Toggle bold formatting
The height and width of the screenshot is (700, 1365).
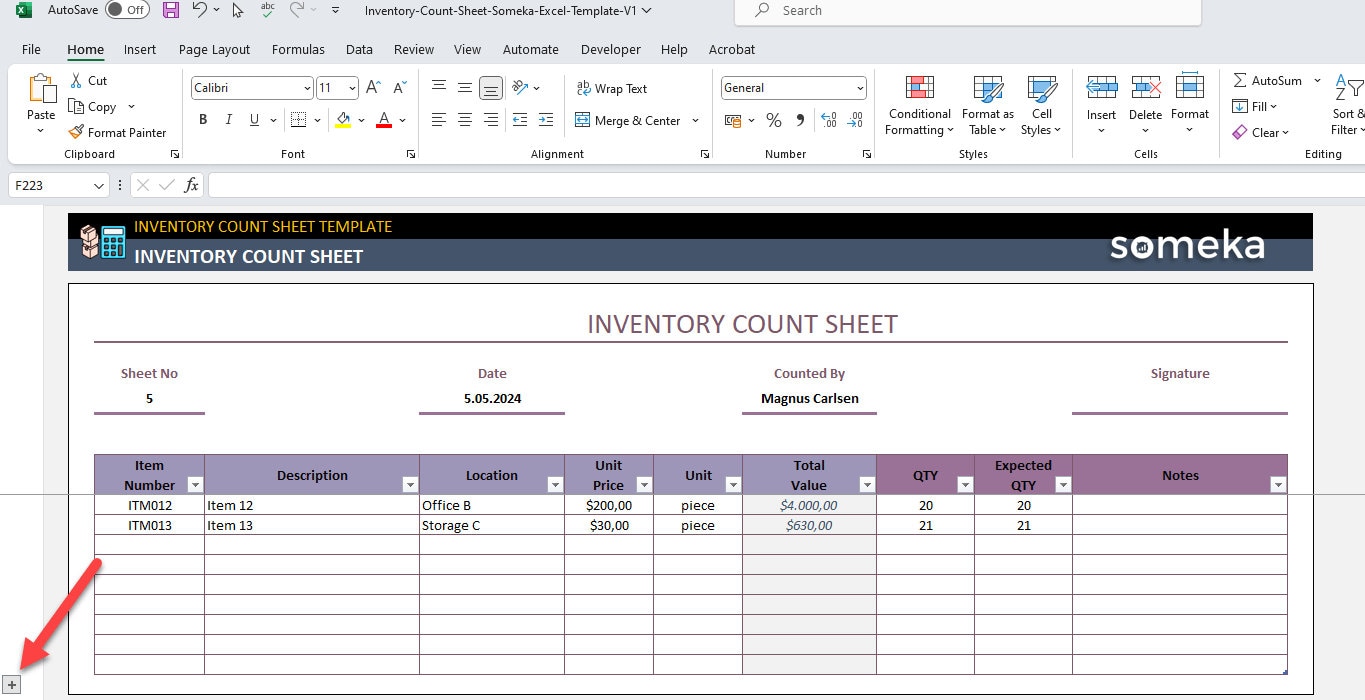click(203, 119)
